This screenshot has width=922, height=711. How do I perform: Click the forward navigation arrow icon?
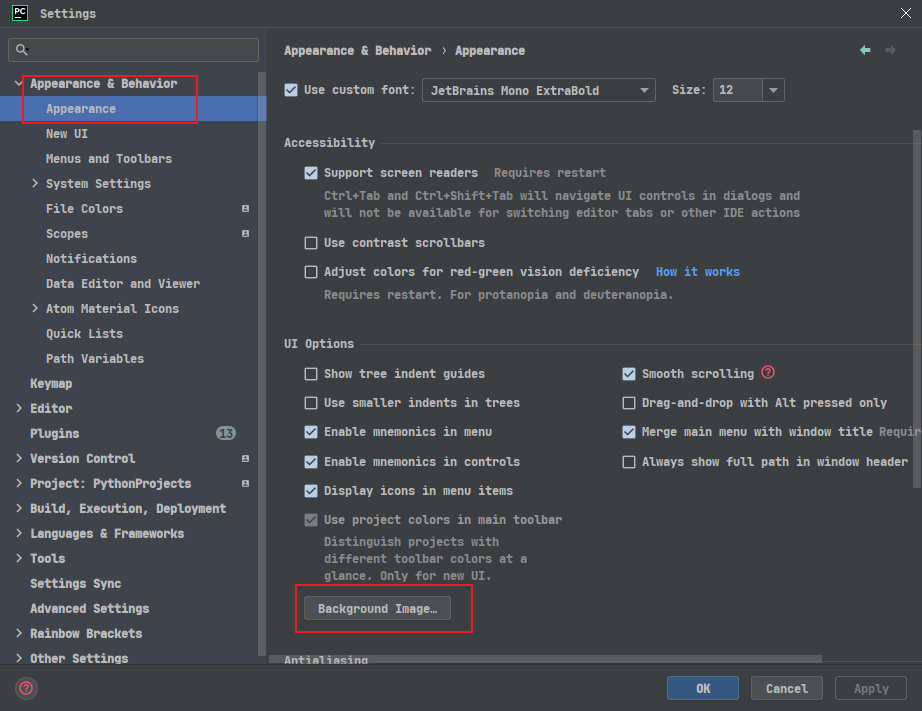click(890, 51)
